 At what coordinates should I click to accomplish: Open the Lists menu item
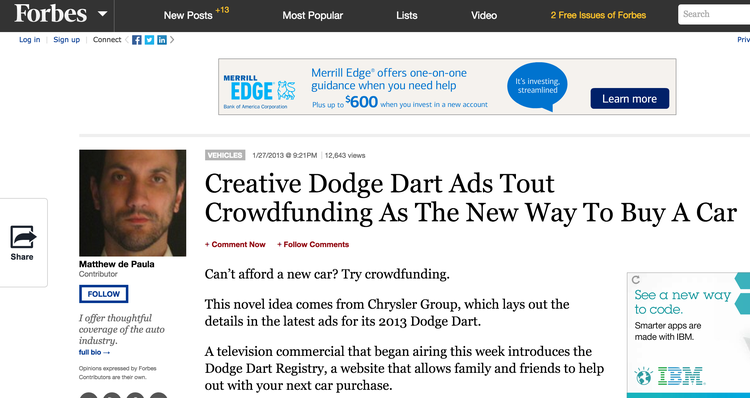click(407, 15)
